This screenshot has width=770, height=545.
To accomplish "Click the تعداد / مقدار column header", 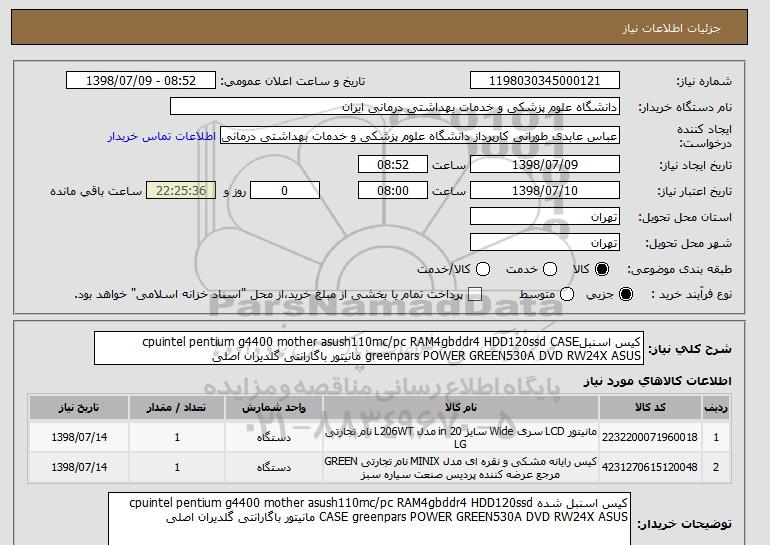I will (x=177, y=408).
